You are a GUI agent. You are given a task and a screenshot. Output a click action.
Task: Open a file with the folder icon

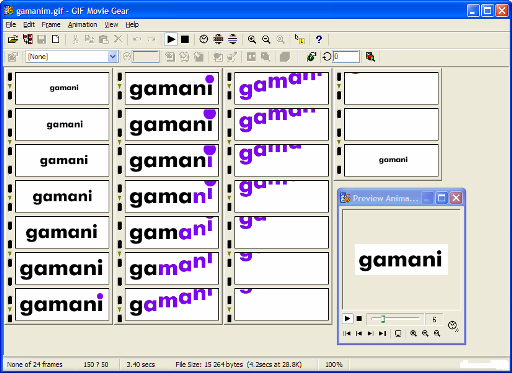13,39
